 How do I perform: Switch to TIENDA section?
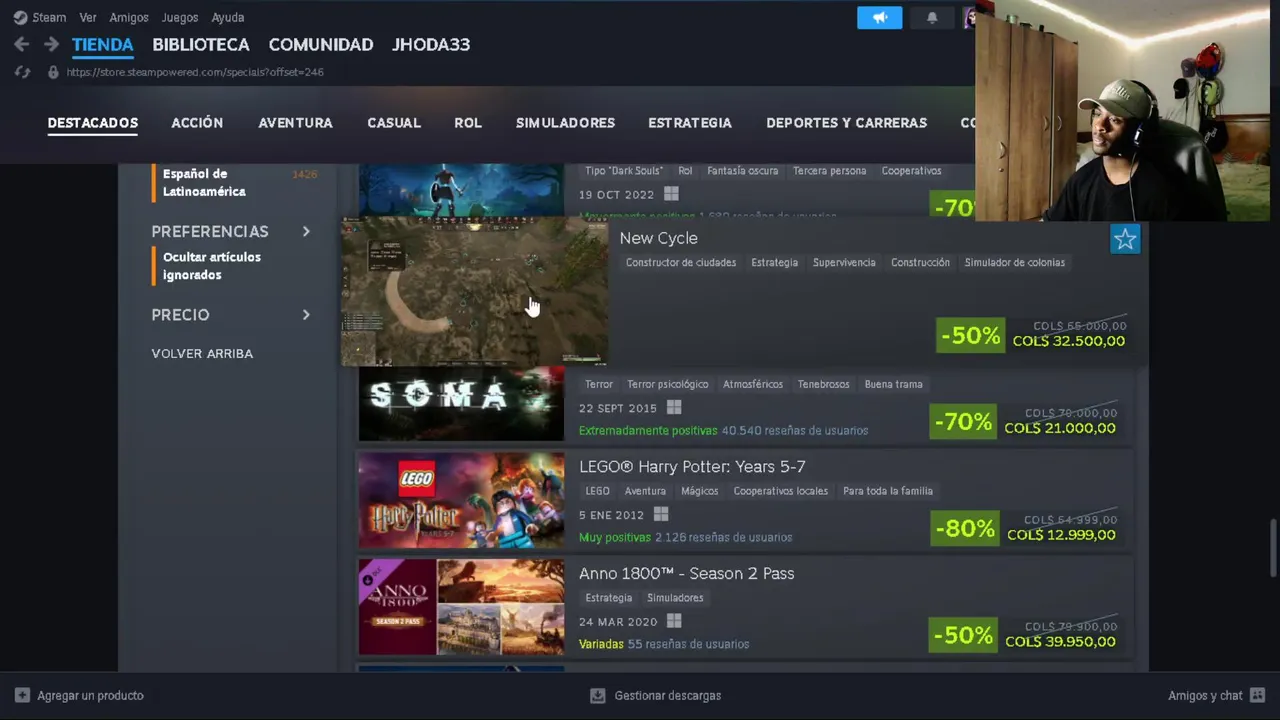click(102, 44)
